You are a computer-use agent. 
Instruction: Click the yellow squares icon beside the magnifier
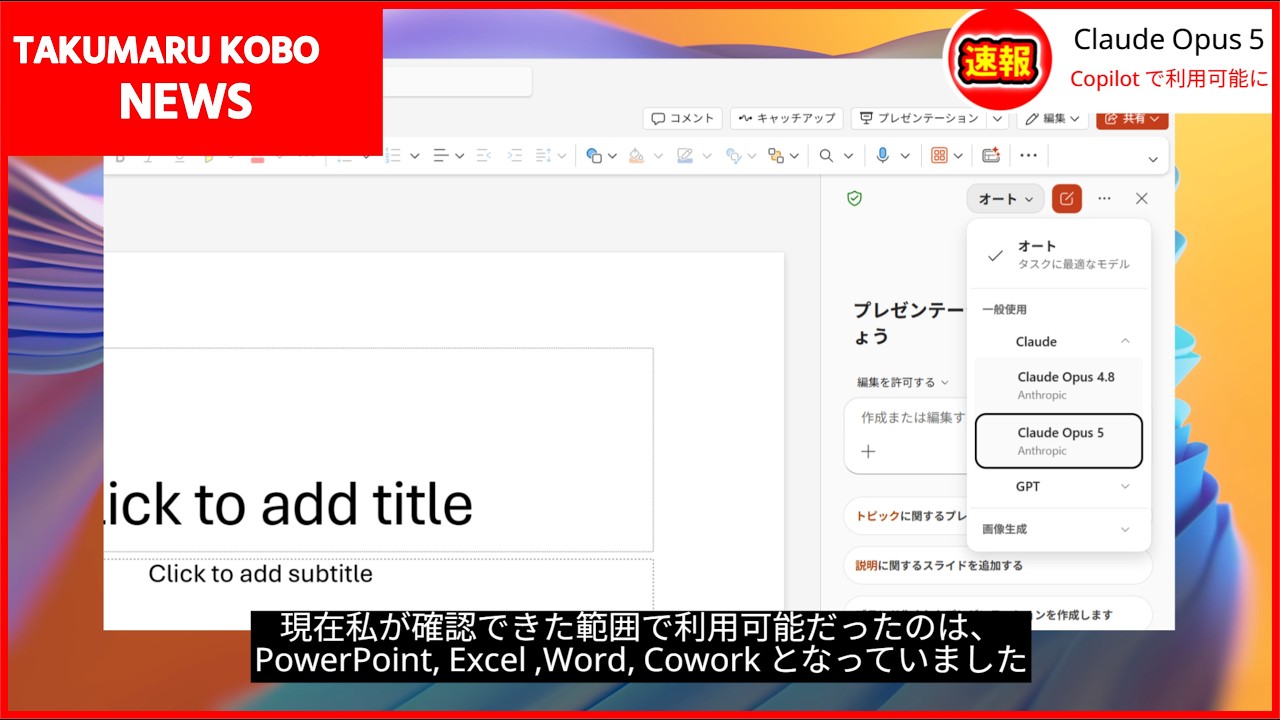[x=776, y=155]
